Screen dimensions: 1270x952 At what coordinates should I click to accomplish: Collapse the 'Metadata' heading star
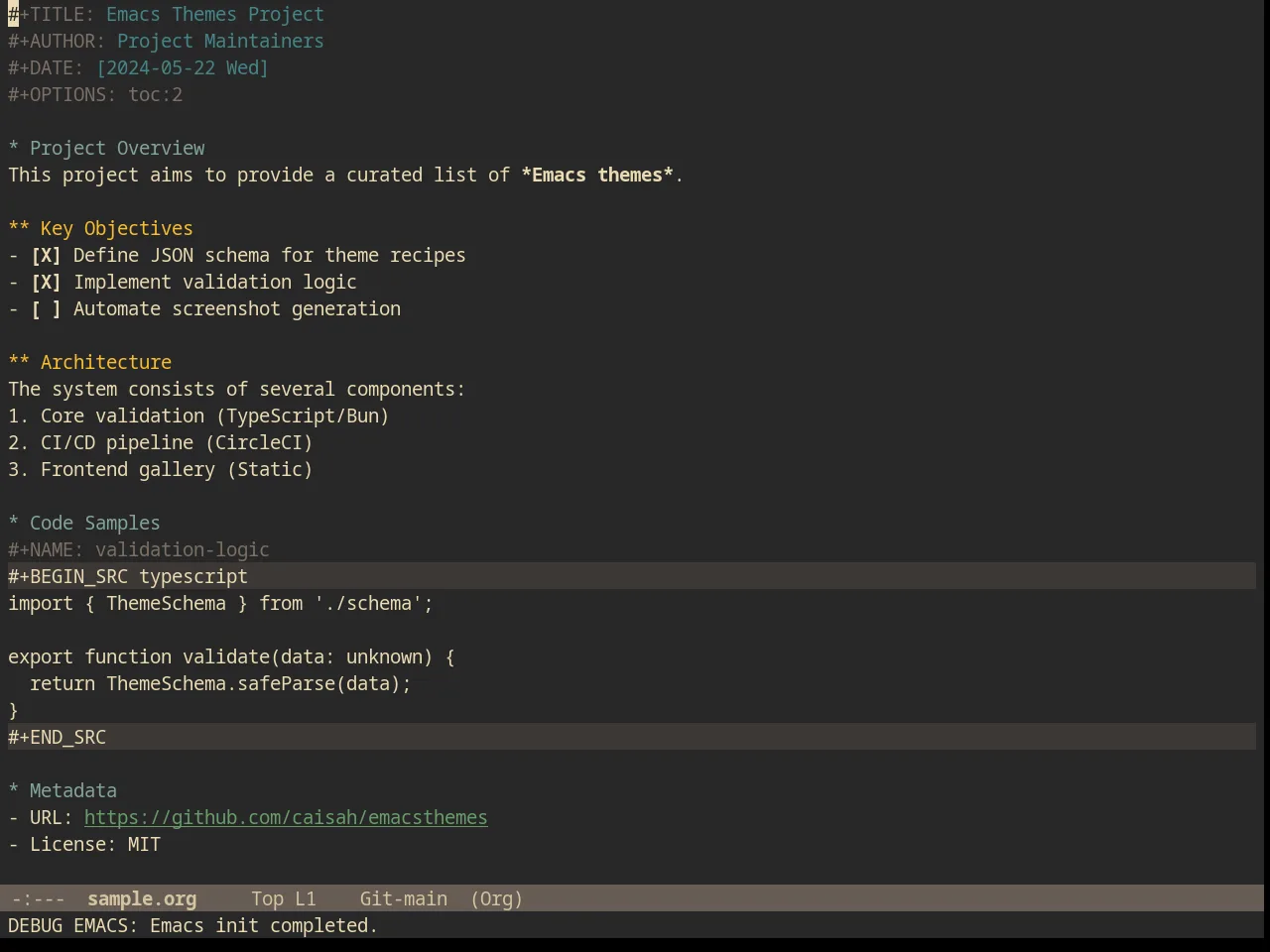click(14, 790)
